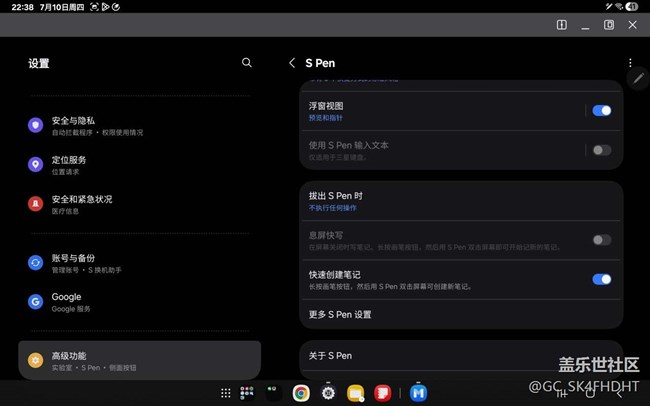This screenshot has height=406, width=650.
Task: Open the Google settings G icon
Action: coord(36,302)
